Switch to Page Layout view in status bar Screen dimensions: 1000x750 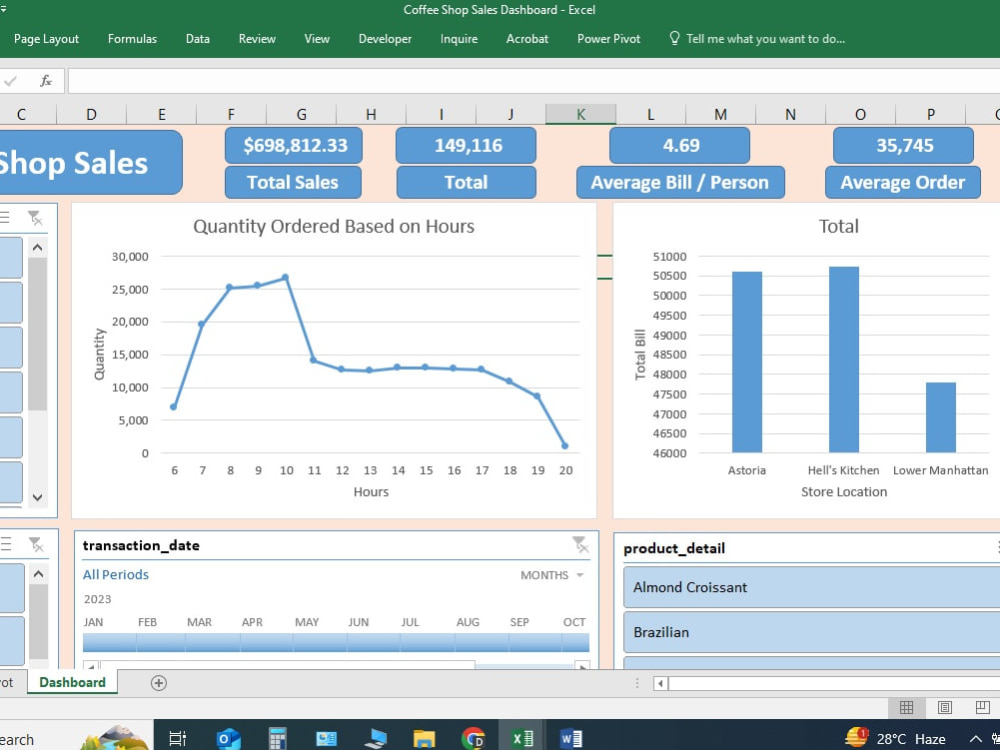coord(945,707)
